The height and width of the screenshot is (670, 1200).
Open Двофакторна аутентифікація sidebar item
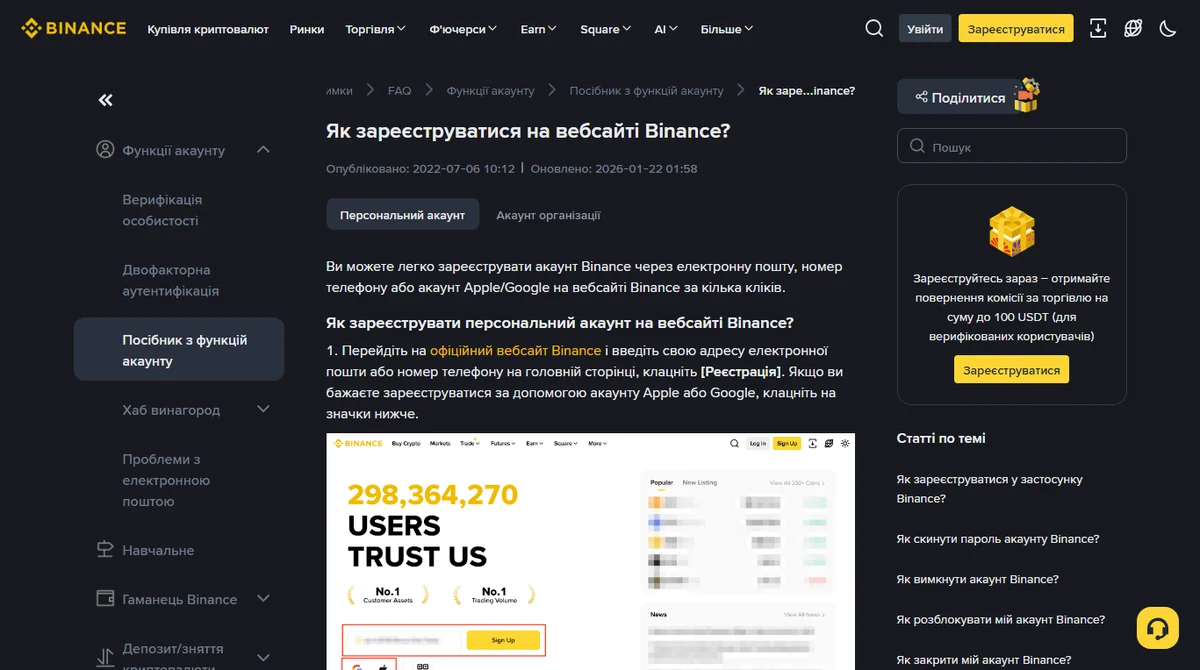tap(170, 280)
